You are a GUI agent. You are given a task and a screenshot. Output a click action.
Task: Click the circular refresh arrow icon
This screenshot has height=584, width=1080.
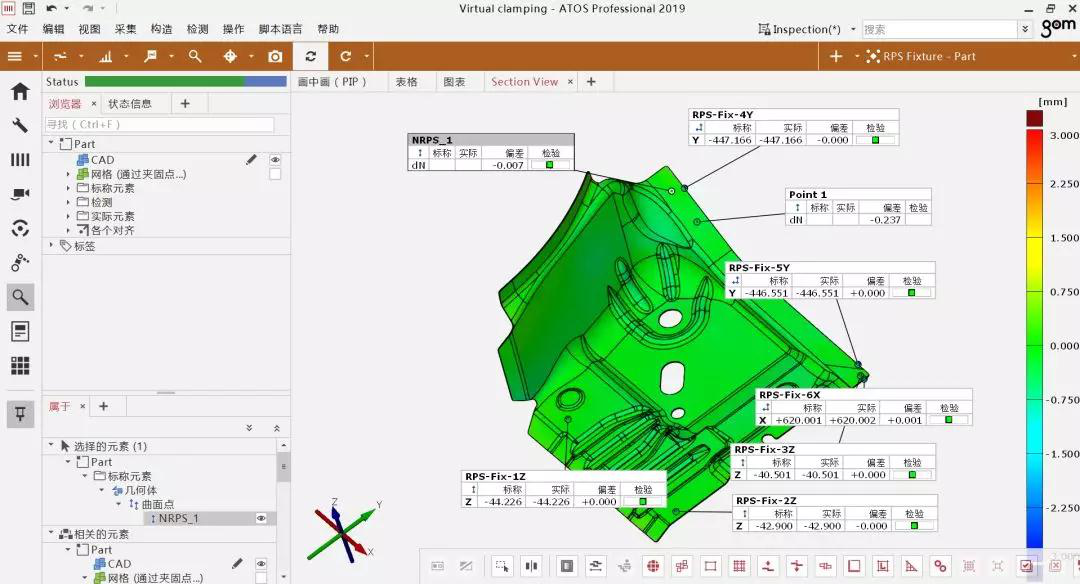pos(346,56)
